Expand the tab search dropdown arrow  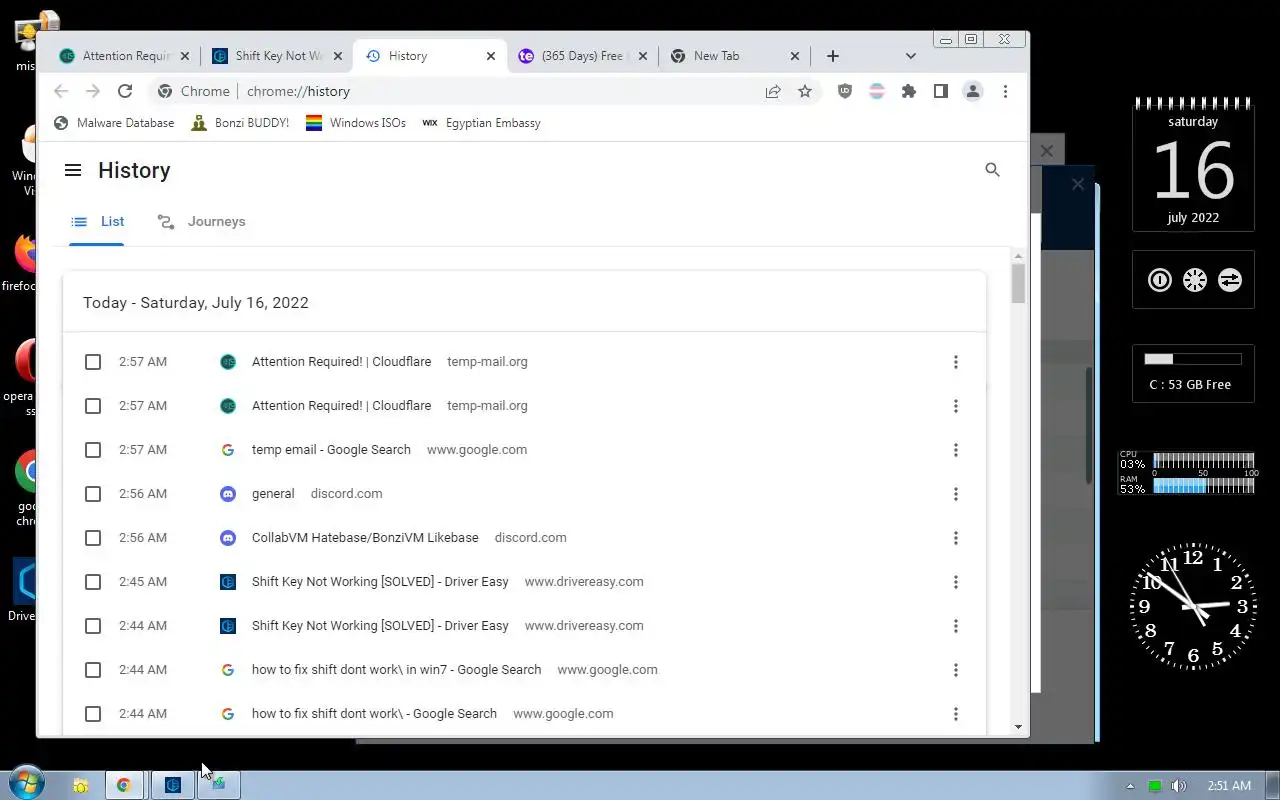pos(910,56)
